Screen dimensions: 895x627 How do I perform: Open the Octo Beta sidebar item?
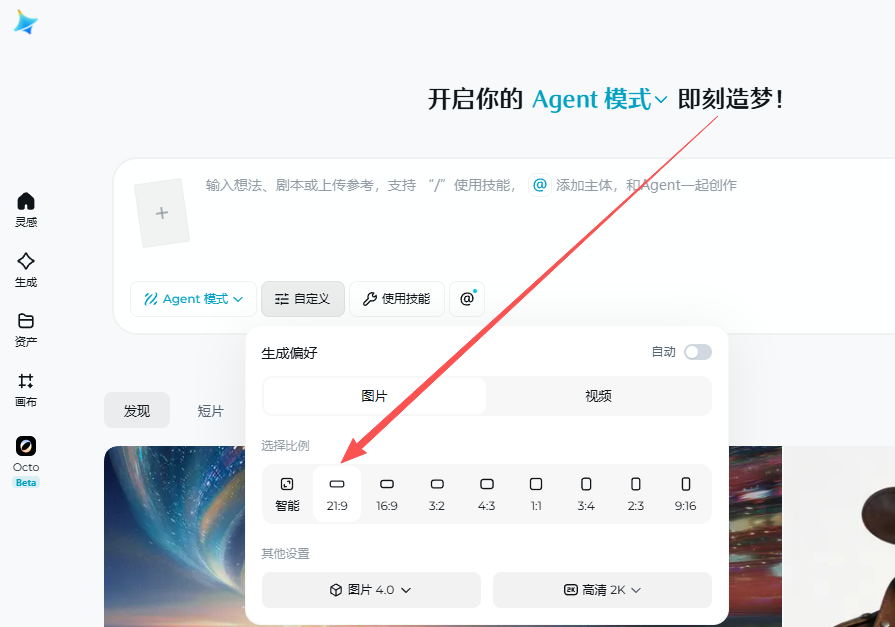26,461
